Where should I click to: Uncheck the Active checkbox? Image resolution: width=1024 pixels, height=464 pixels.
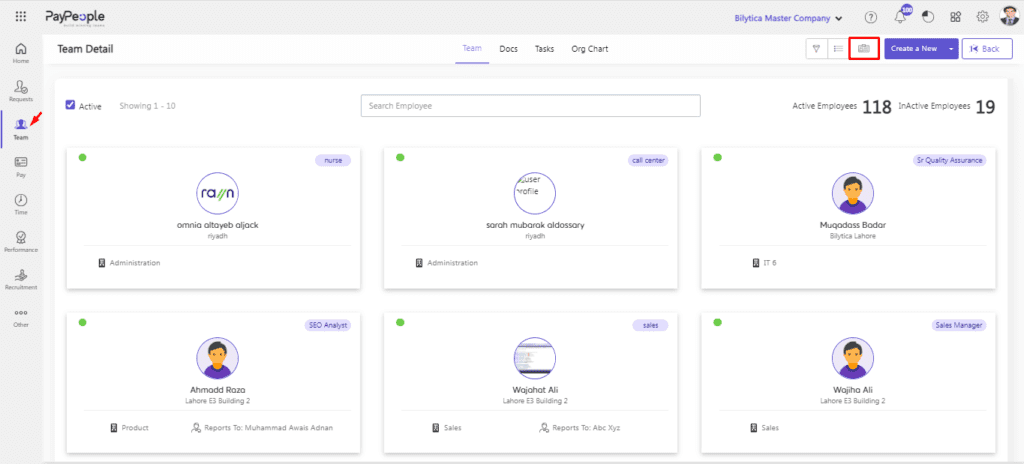[70, 105]
